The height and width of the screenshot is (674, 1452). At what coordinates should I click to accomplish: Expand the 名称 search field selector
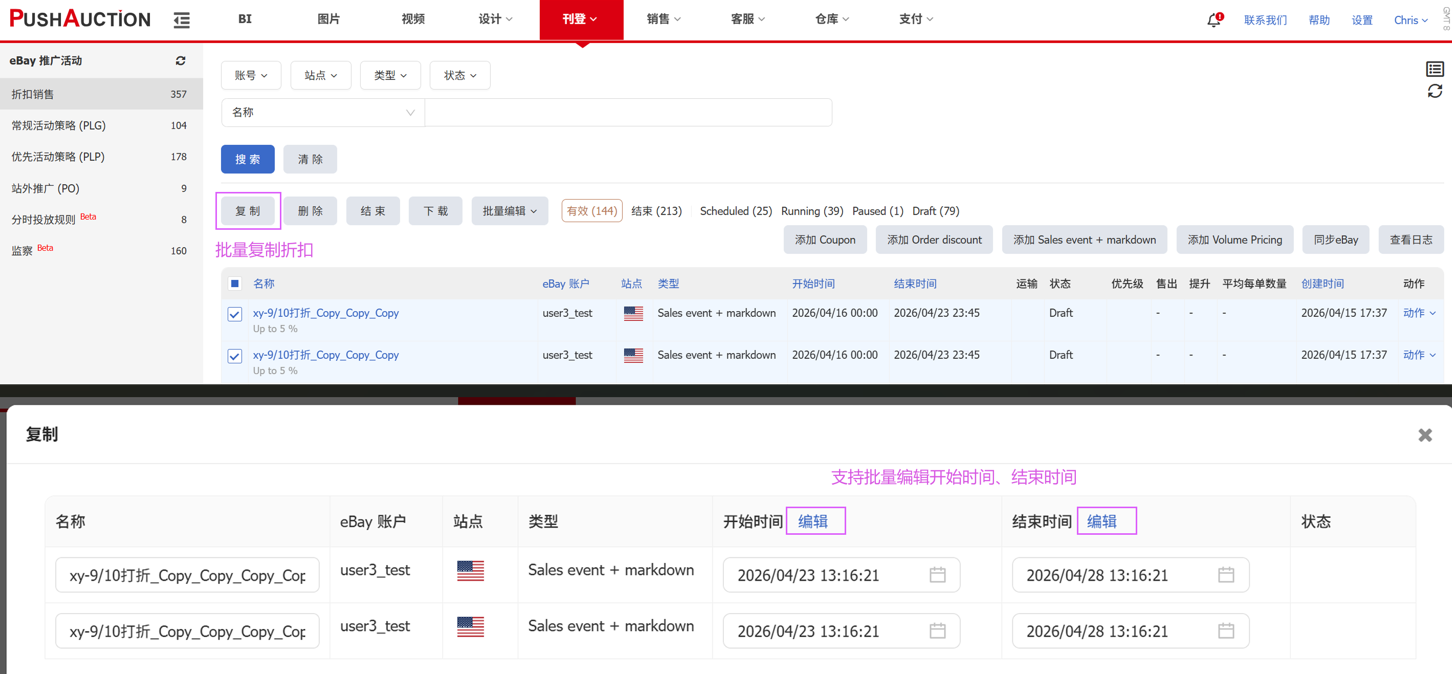(322, 113)
